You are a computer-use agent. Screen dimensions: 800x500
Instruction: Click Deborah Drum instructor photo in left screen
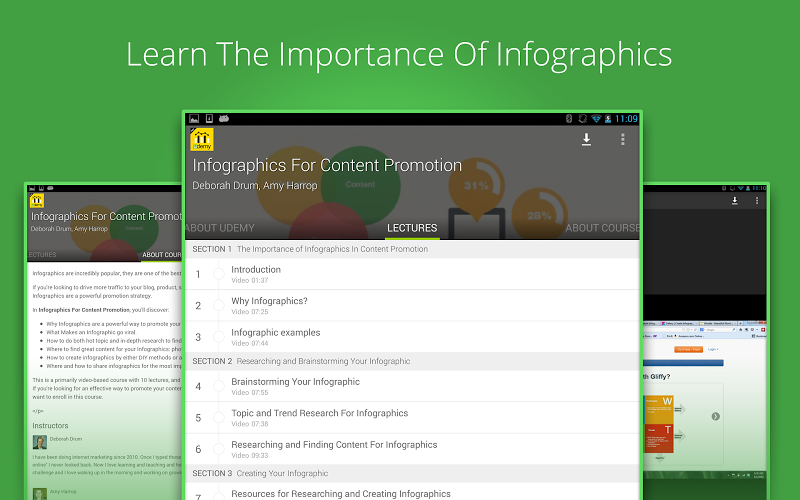(x=40, y=442)
